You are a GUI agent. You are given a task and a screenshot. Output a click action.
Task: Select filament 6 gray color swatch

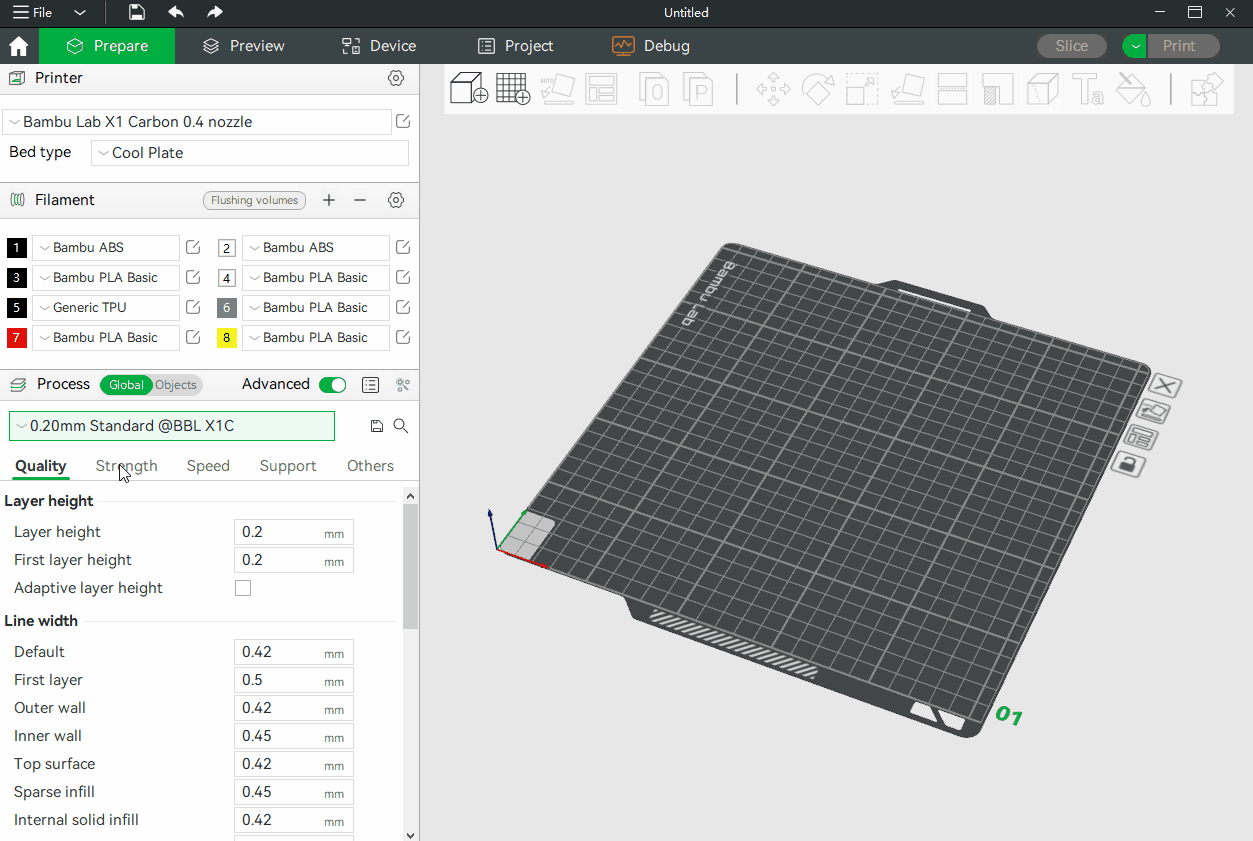pos(227,308)
